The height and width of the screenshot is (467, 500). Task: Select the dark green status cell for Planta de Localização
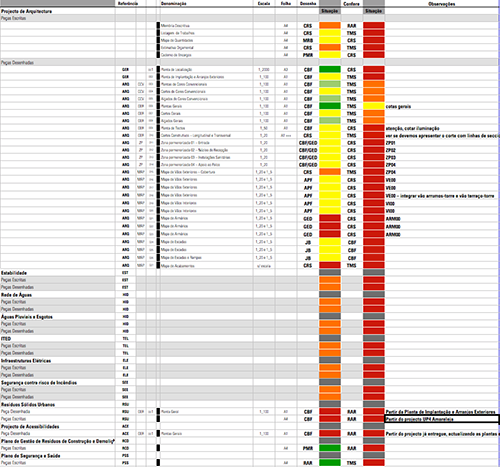(x=330, y=69)
